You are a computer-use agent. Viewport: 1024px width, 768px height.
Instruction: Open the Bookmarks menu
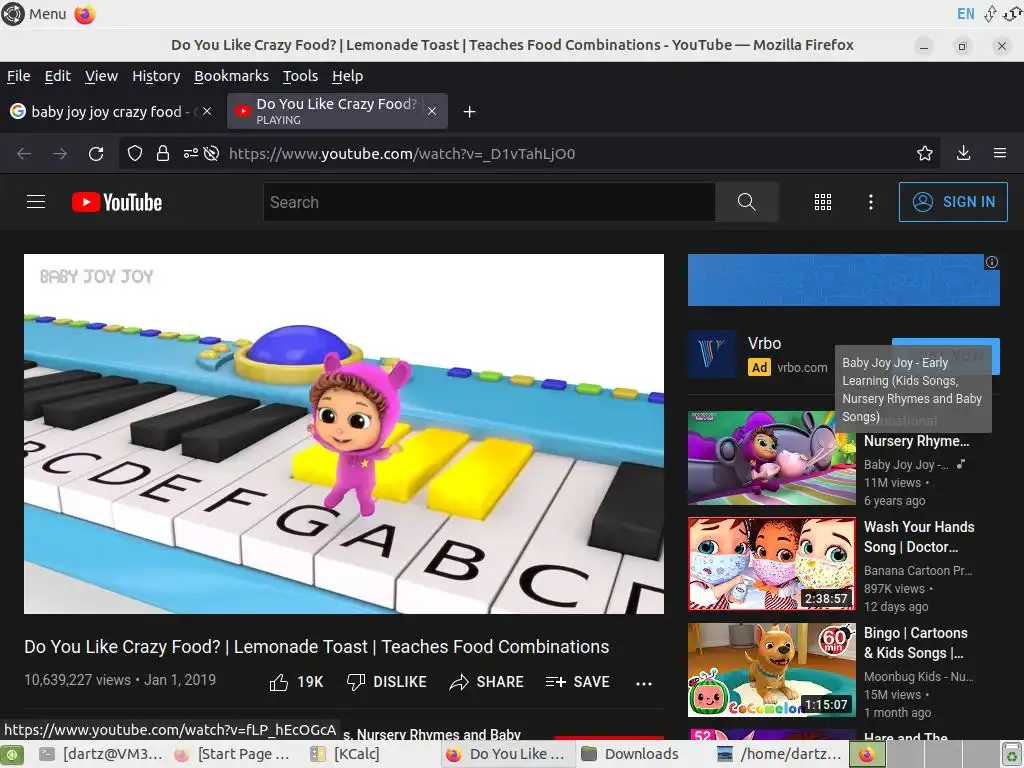(231, 76)
